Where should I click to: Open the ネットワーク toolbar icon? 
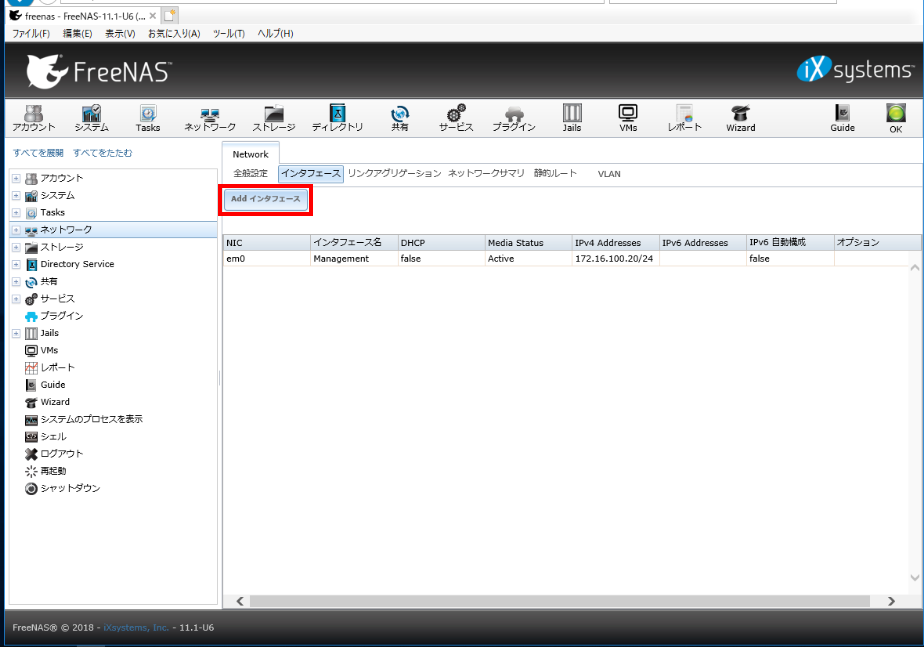(210, 118)
